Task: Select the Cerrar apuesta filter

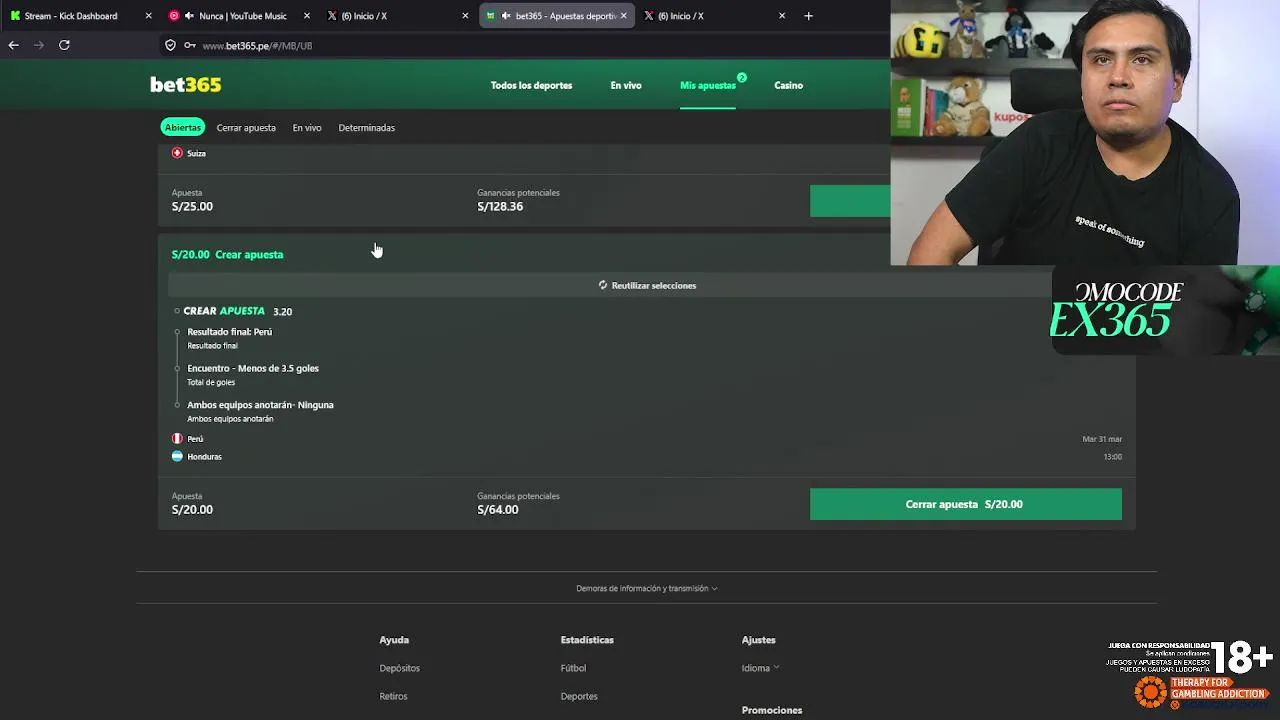Action: point(246,128)
